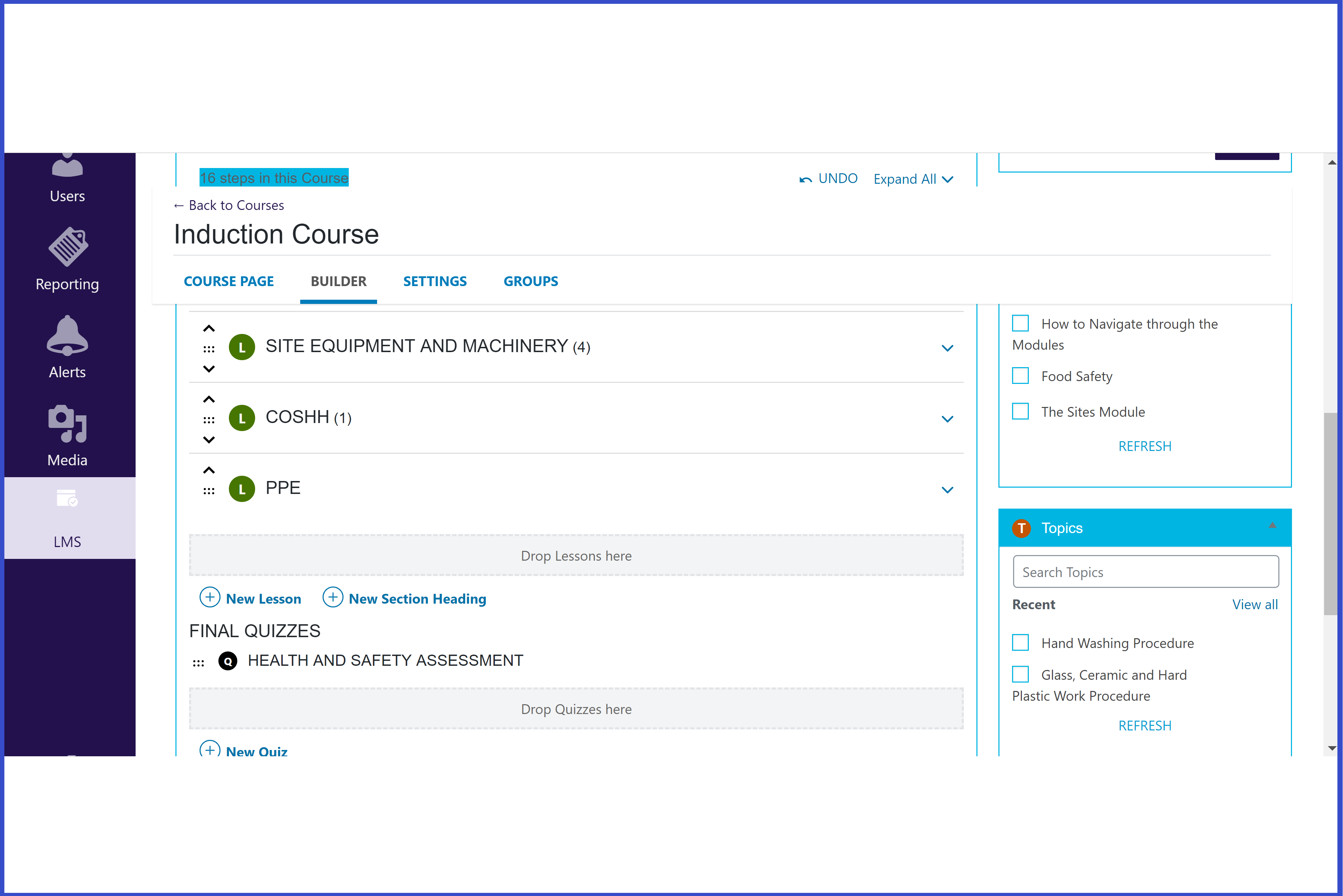Collapse the Topics panel arrow
The width and height of the screenshot is (1343, 896).
pos(1272,525)
